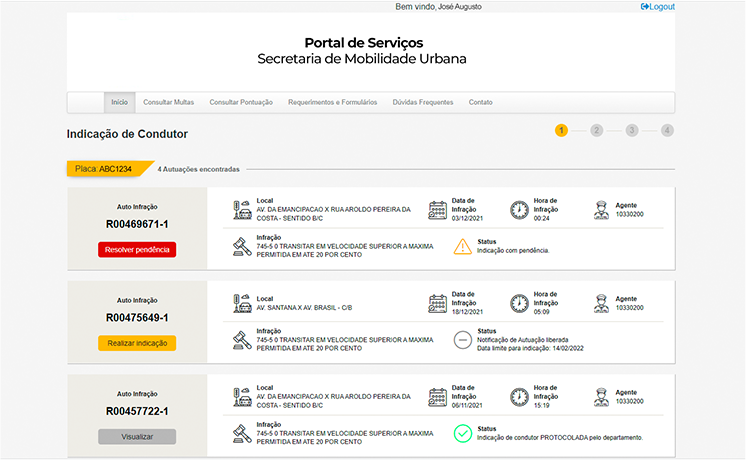746x461 pixels.
Task: Click gavel Infração icon for R00469671-1
Action: (242, 246)
